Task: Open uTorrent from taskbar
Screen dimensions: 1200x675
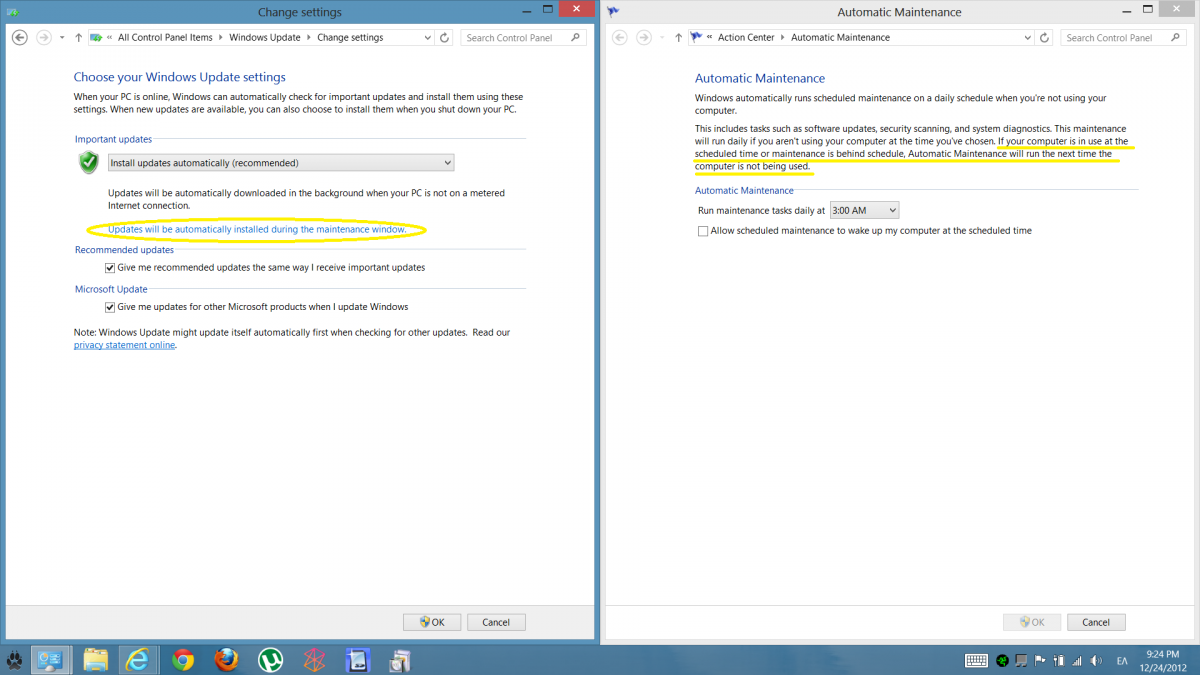Action: click(x=271, y=660)
